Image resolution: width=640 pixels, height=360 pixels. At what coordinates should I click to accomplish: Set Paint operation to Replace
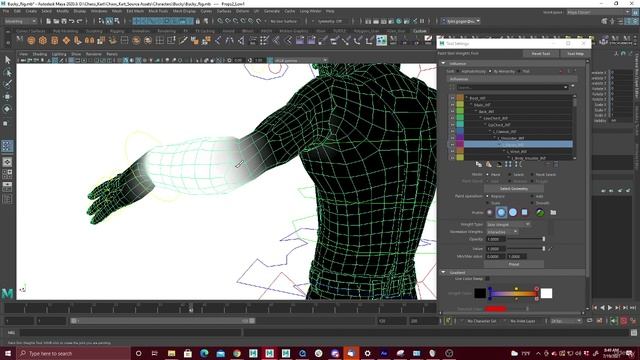click(x=487, y=196)
